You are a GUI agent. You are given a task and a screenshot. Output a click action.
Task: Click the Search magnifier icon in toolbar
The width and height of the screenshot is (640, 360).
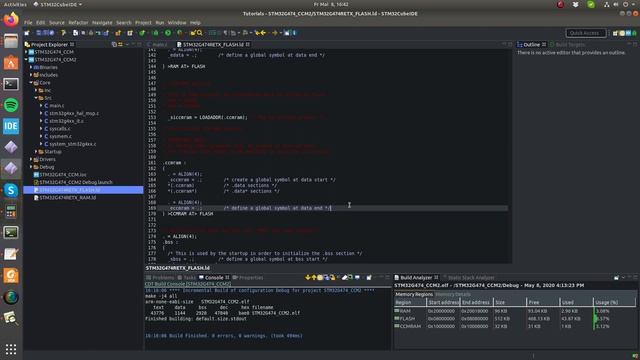200,33
